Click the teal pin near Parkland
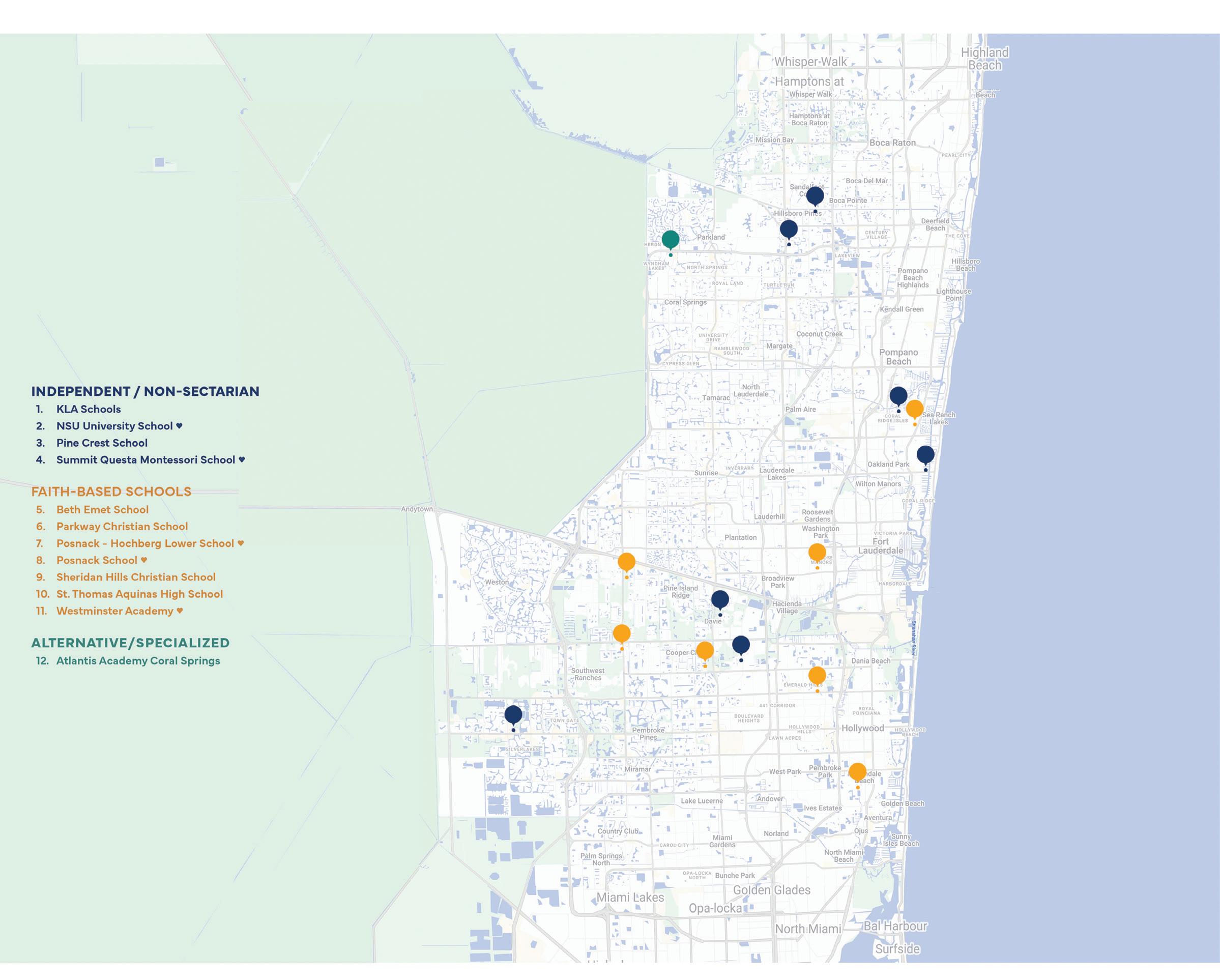The width and height of the screenshot is (1220, 980). (x=670, y=240)
